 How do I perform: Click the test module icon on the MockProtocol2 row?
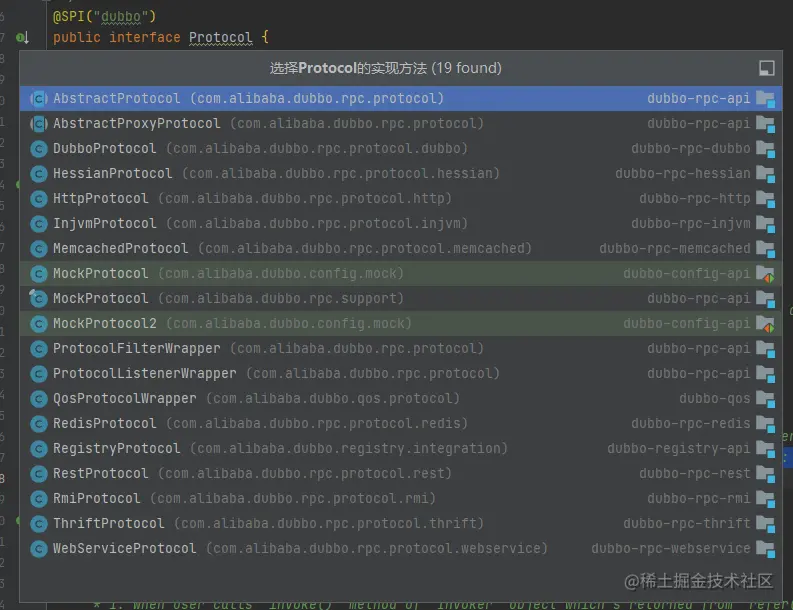pyautogui.click(x=766, y=324)
